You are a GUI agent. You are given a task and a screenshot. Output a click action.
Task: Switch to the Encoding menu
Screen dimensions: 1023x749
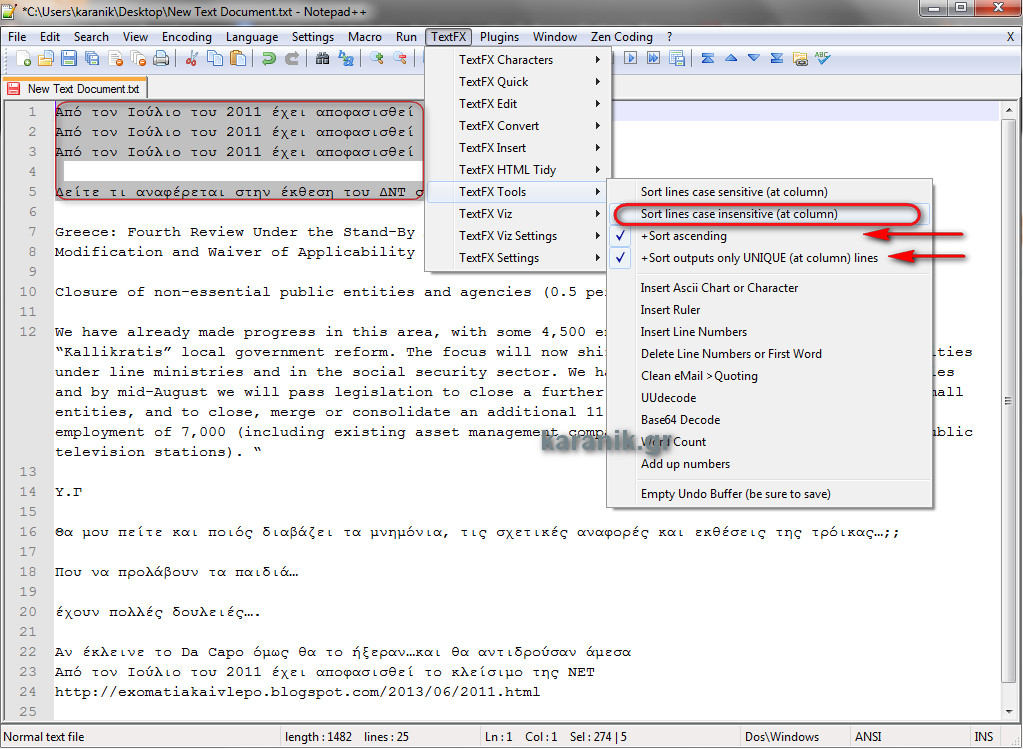(x=186, y=36)
